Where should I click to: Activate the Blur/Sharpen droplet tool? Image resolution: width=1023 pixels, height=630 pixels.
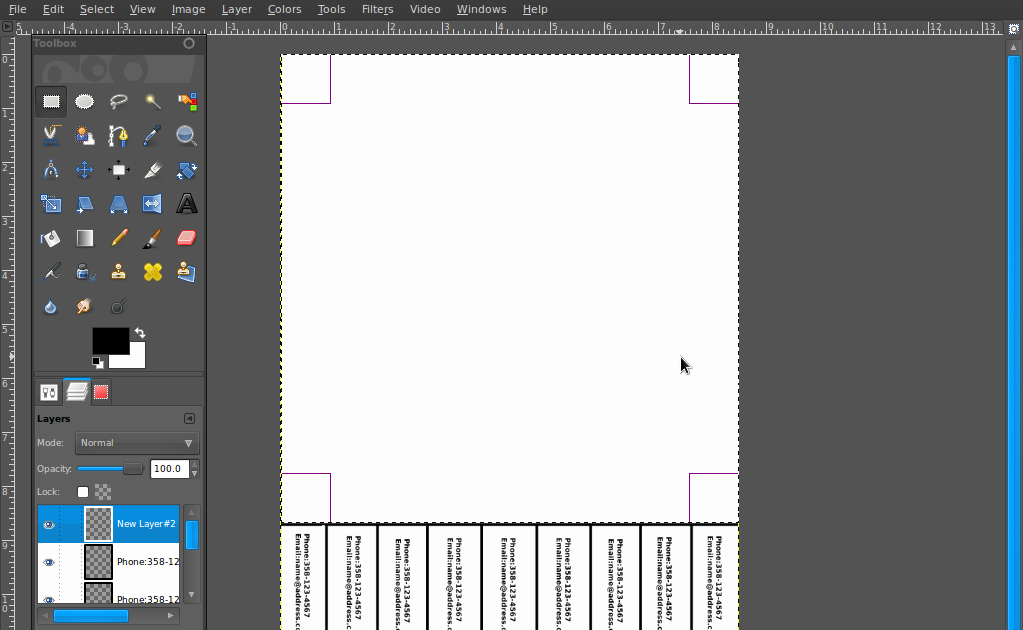pos(51,307)
